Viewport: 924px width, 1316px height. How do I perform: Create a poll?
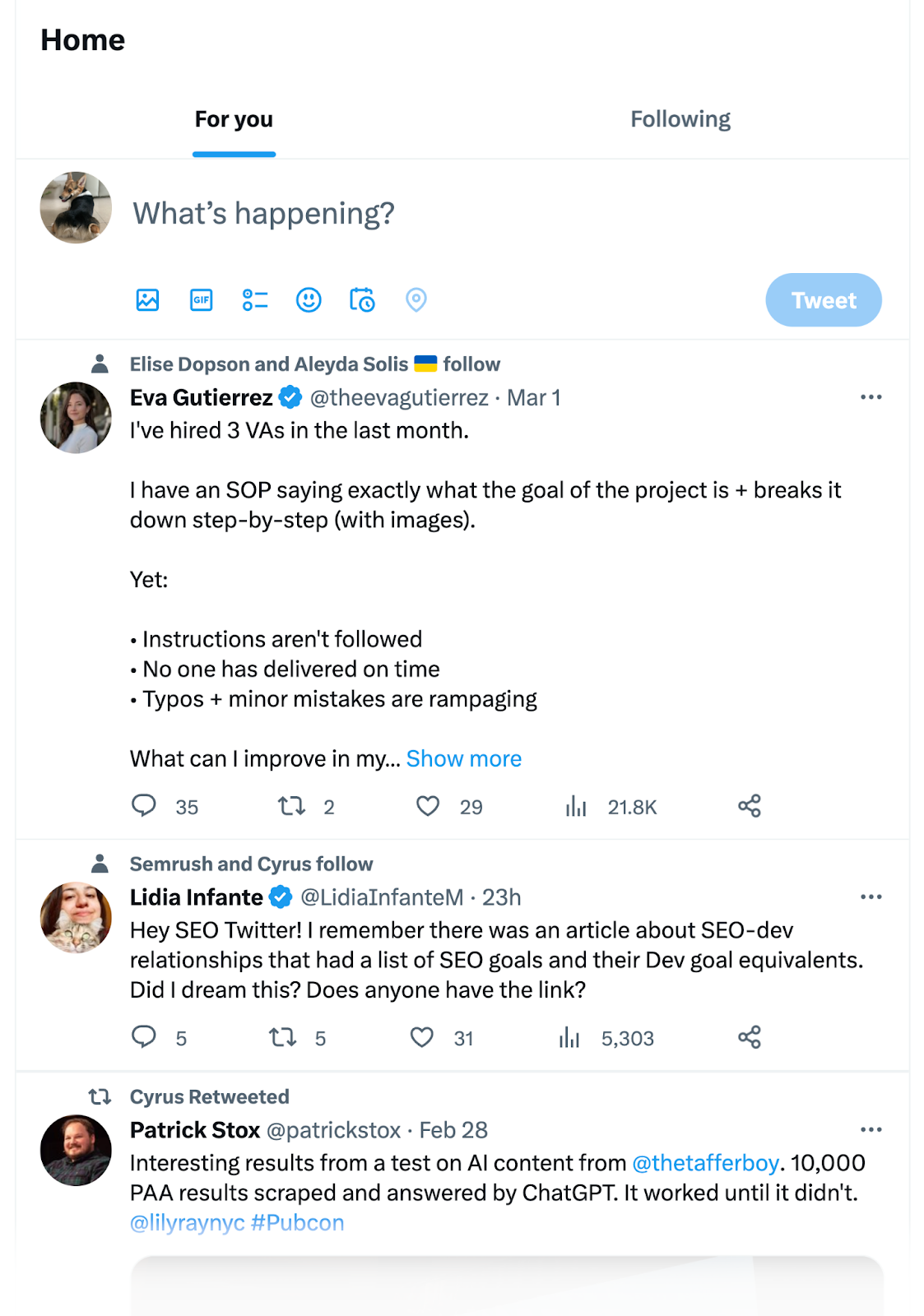255,300
